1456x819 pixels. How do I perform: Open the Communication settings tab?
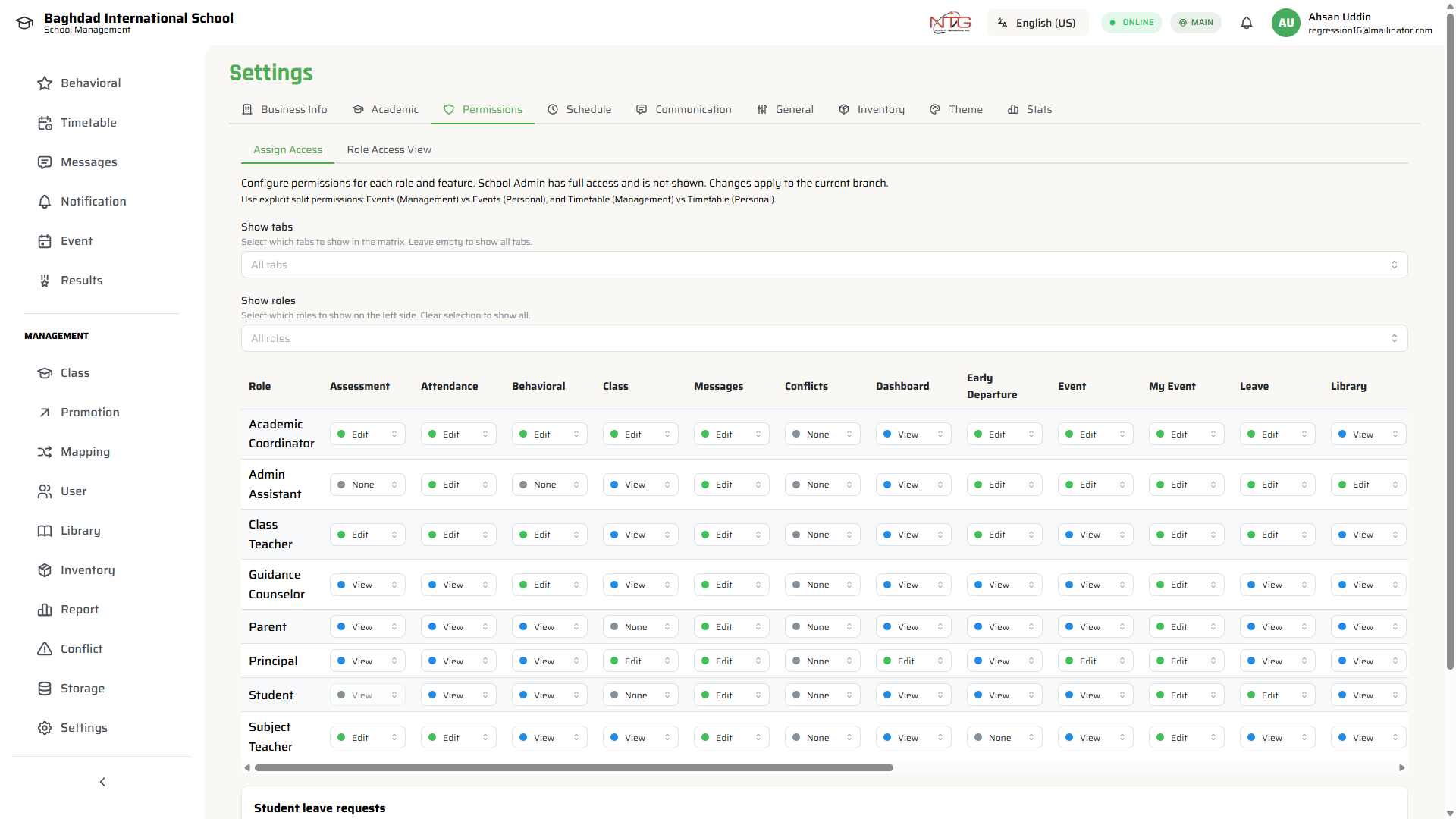(x=684, y=110)
